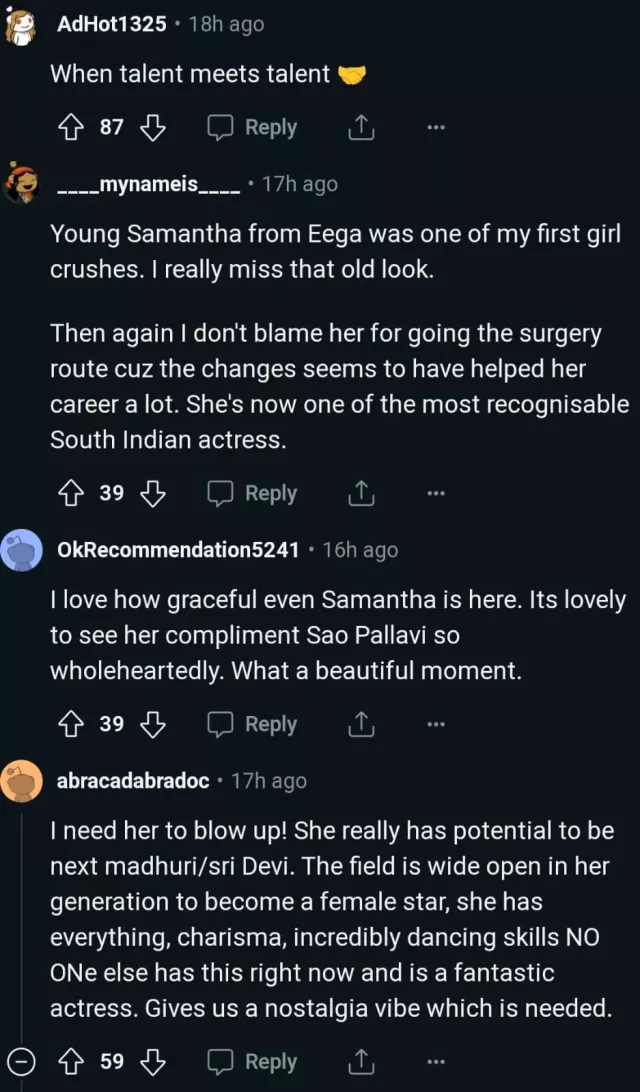Upvote the Young Samantha from Eega comment

pyautogui.click(x=70, y=493)
